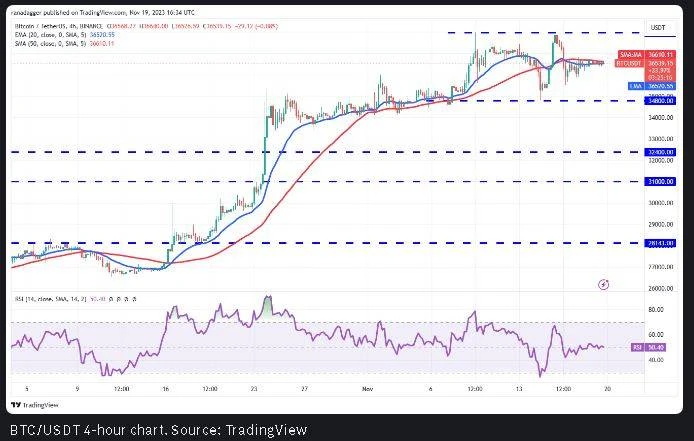Click the 30000.00 price axis tick

(x=660, y=203)
